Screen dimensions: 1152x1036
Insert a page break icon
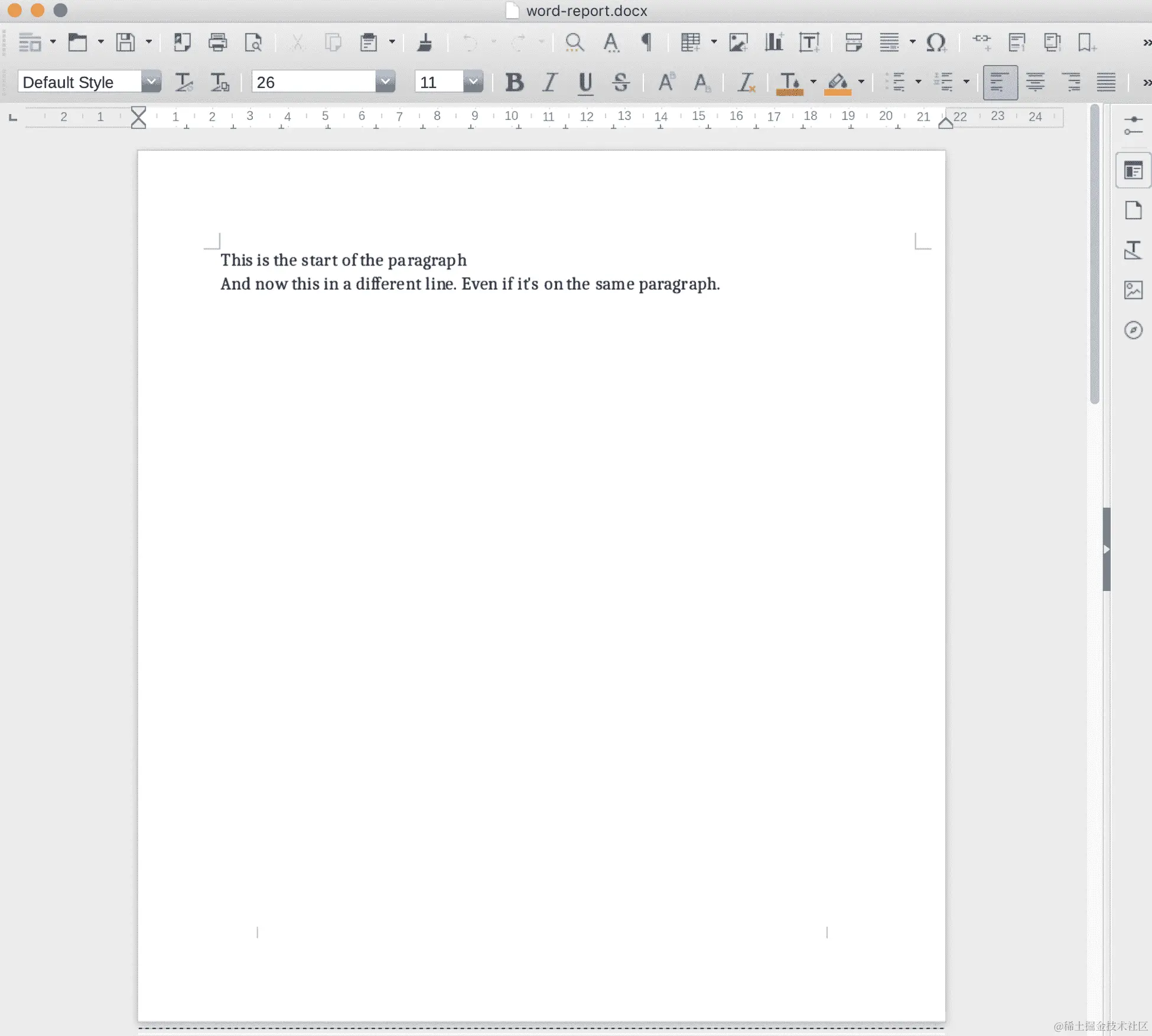point(854,43)
